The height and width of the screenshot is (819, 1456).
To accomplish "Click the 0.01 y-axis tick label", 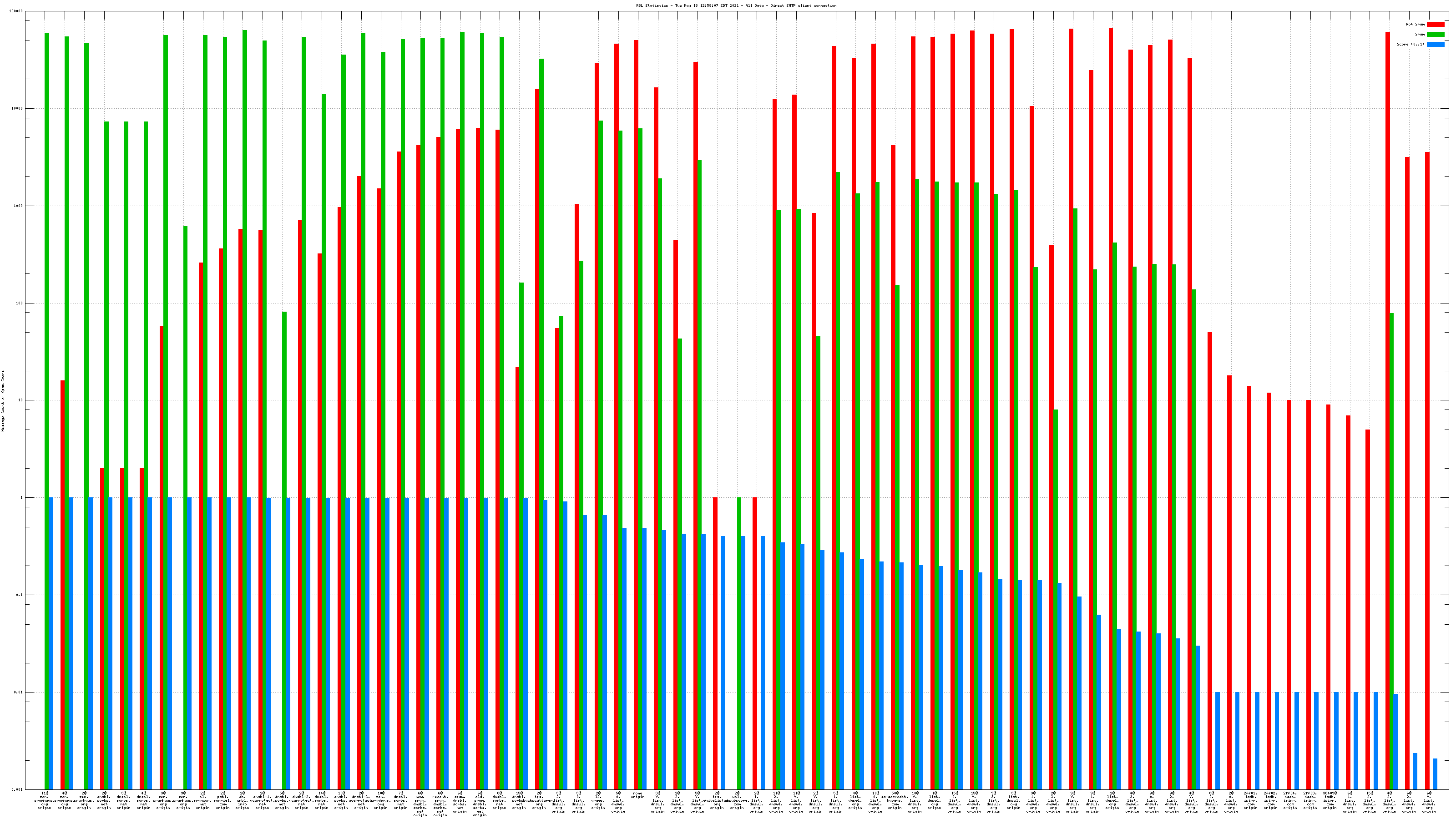I will tap(18, 693).
